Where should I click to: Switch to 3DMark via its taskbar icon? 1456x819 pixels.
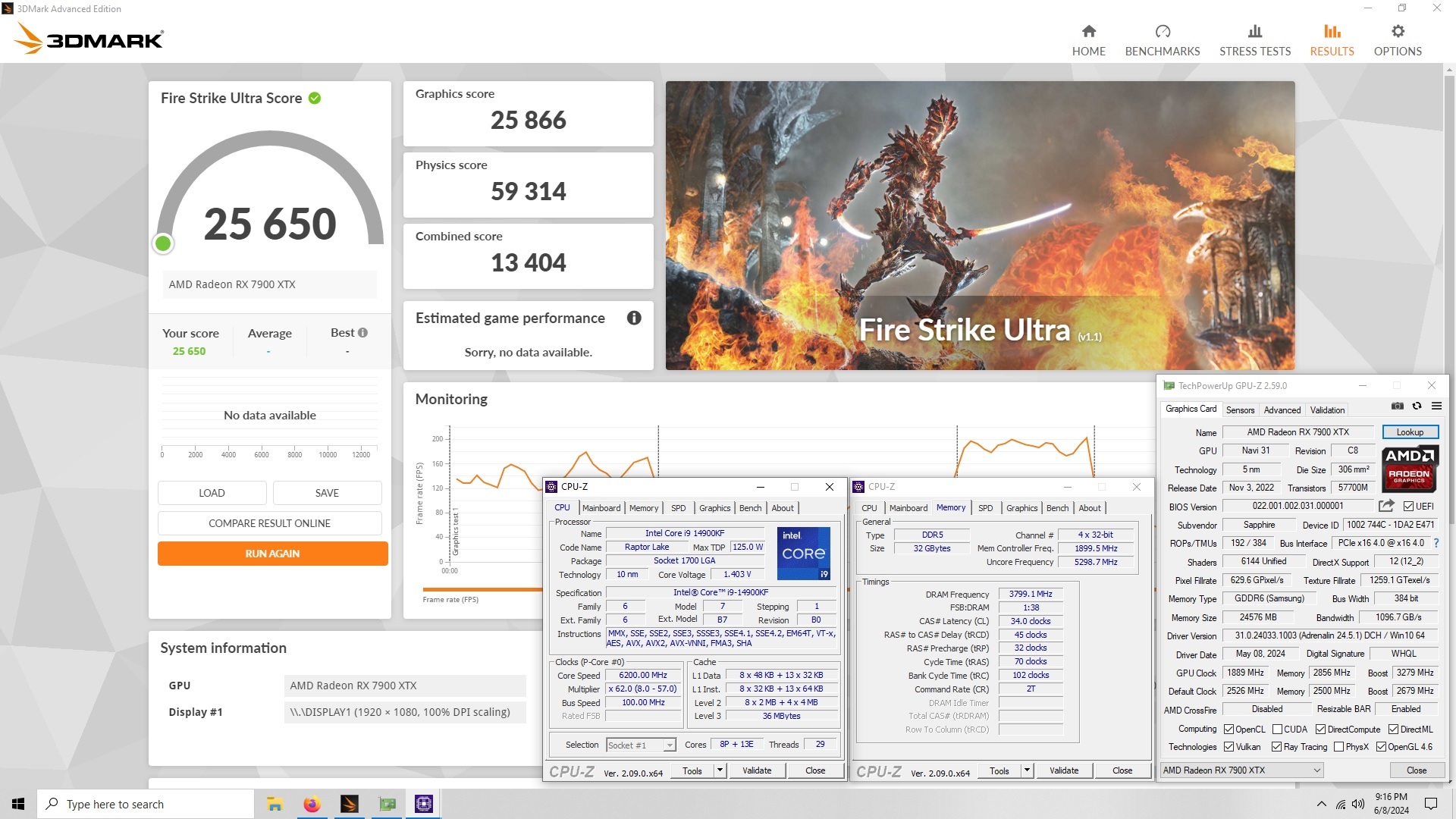[x=349, y=804]
